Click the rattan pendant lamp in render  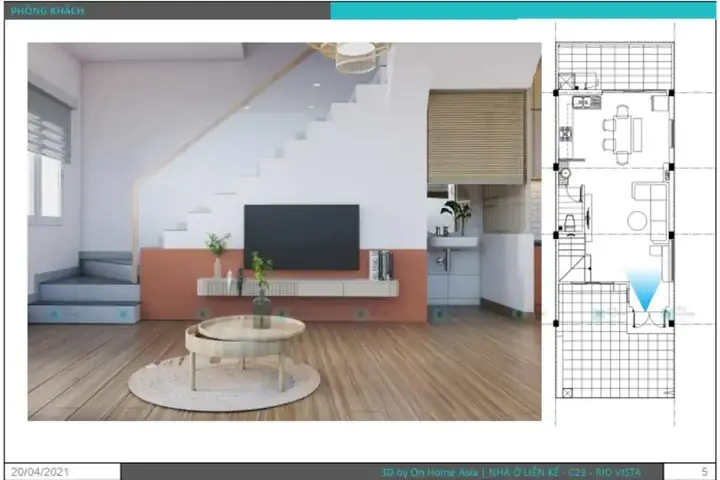pyautogui.click(x=355, y=56)
